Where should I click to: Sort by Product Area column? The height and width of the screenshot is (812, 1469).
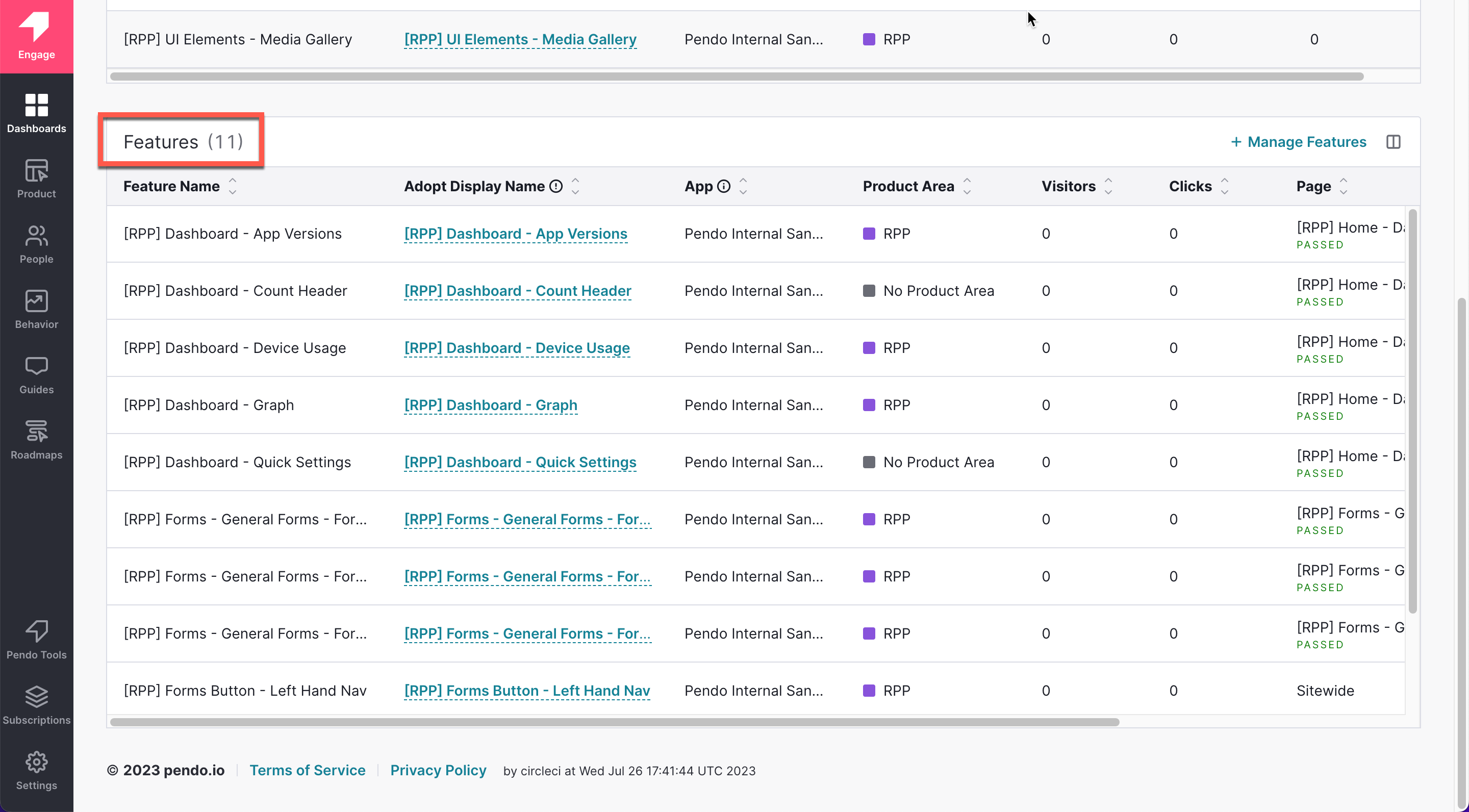pyautogui.click(x=967, y=187)
